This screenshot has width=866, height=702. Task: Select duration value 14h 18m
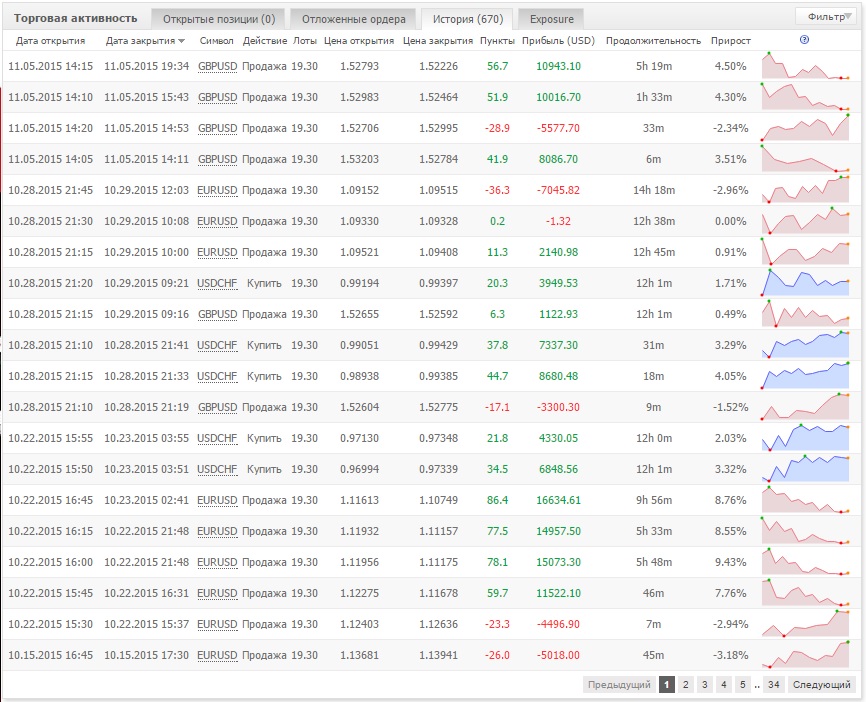click(653, 190)
